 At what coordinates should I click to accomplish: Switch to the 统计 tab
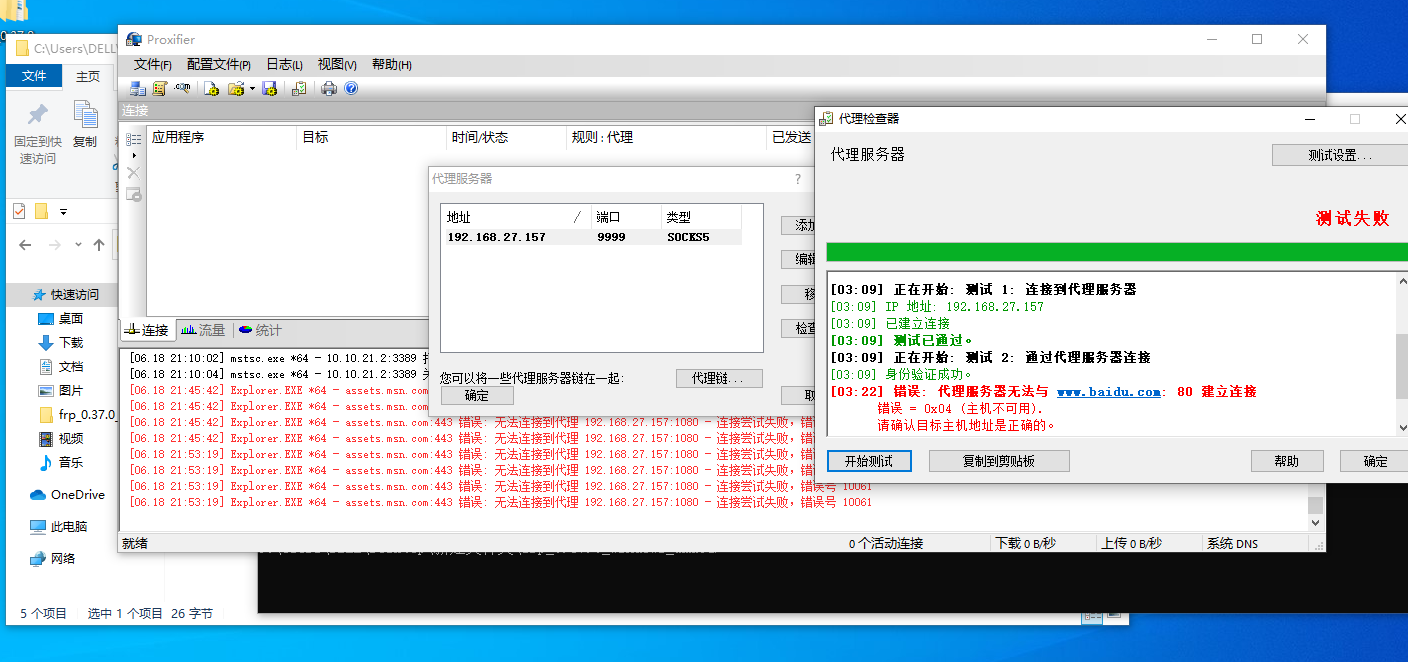point(260,330)
